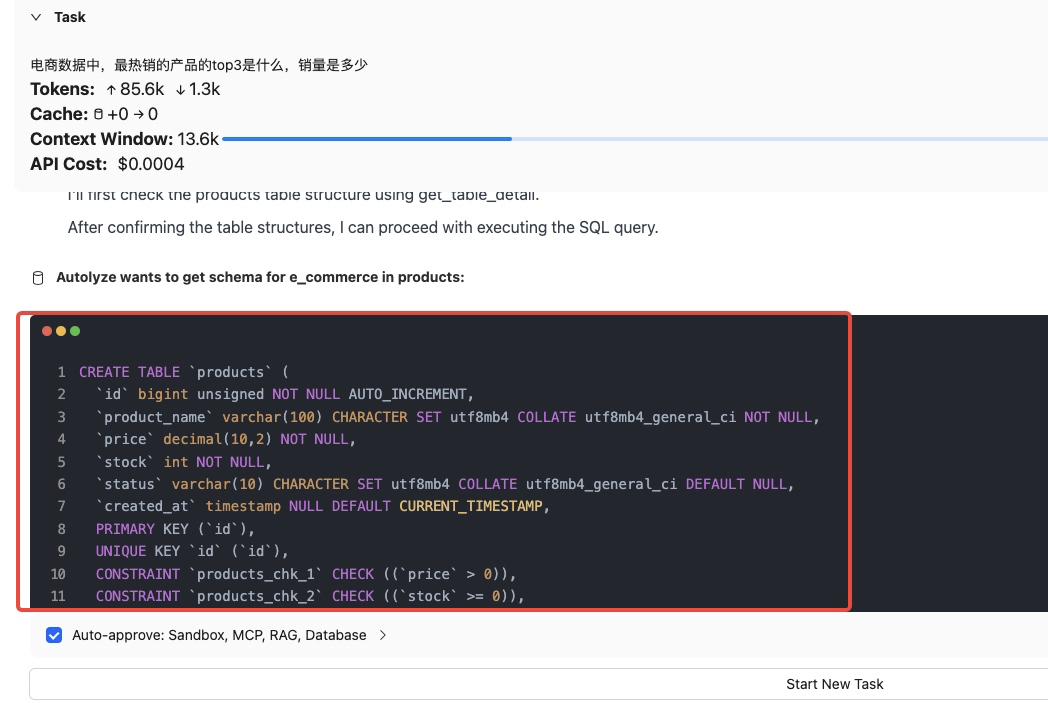
Task: Click the red dot in code block header
Action: (47, 331)
